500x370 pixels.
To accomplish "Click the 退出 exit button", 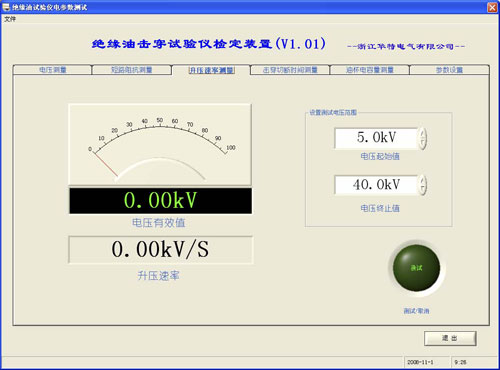I will (x=450, y=338).
